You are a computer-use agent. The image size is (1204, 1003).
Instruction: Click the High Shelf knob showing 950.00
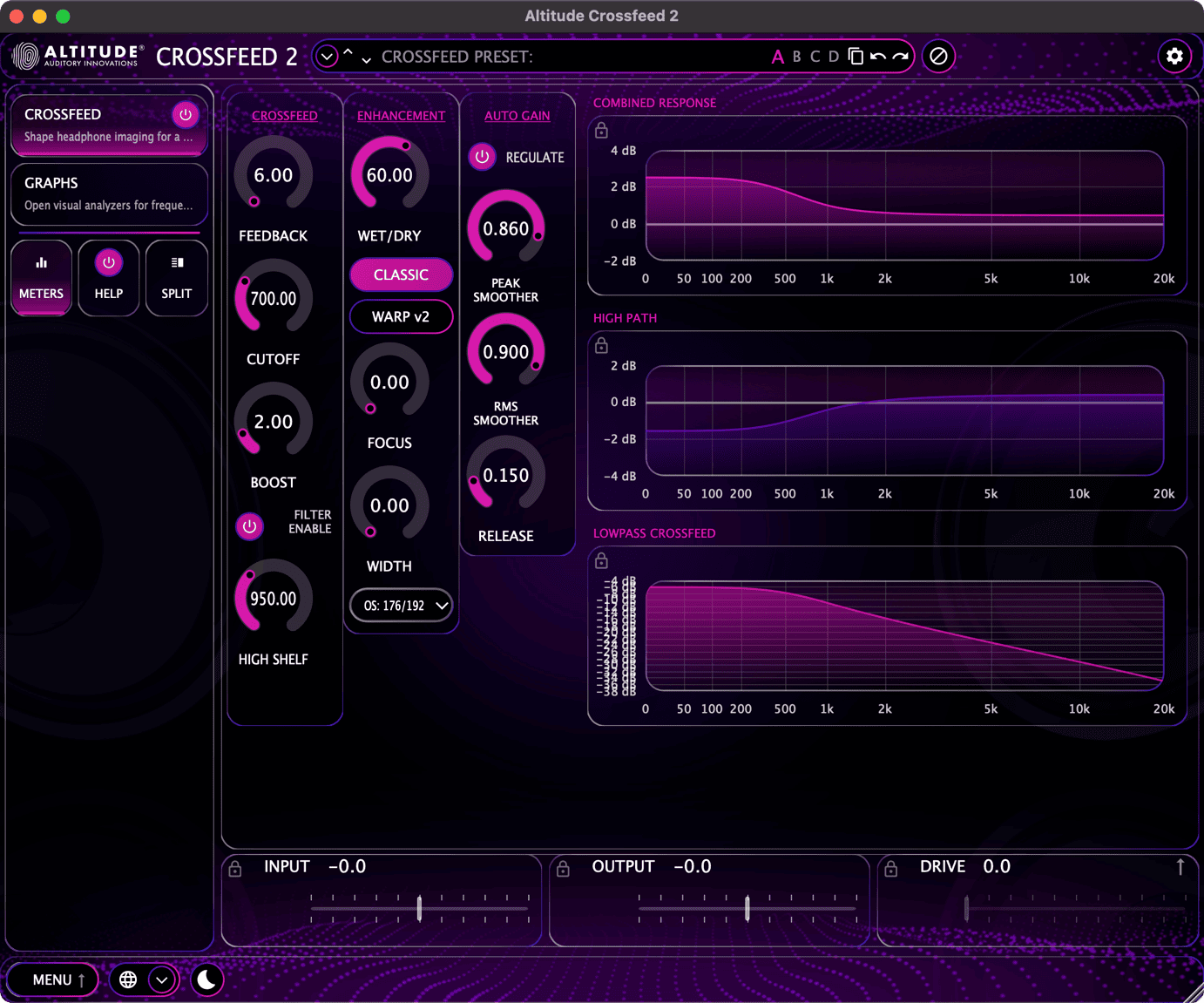(274, 599)
